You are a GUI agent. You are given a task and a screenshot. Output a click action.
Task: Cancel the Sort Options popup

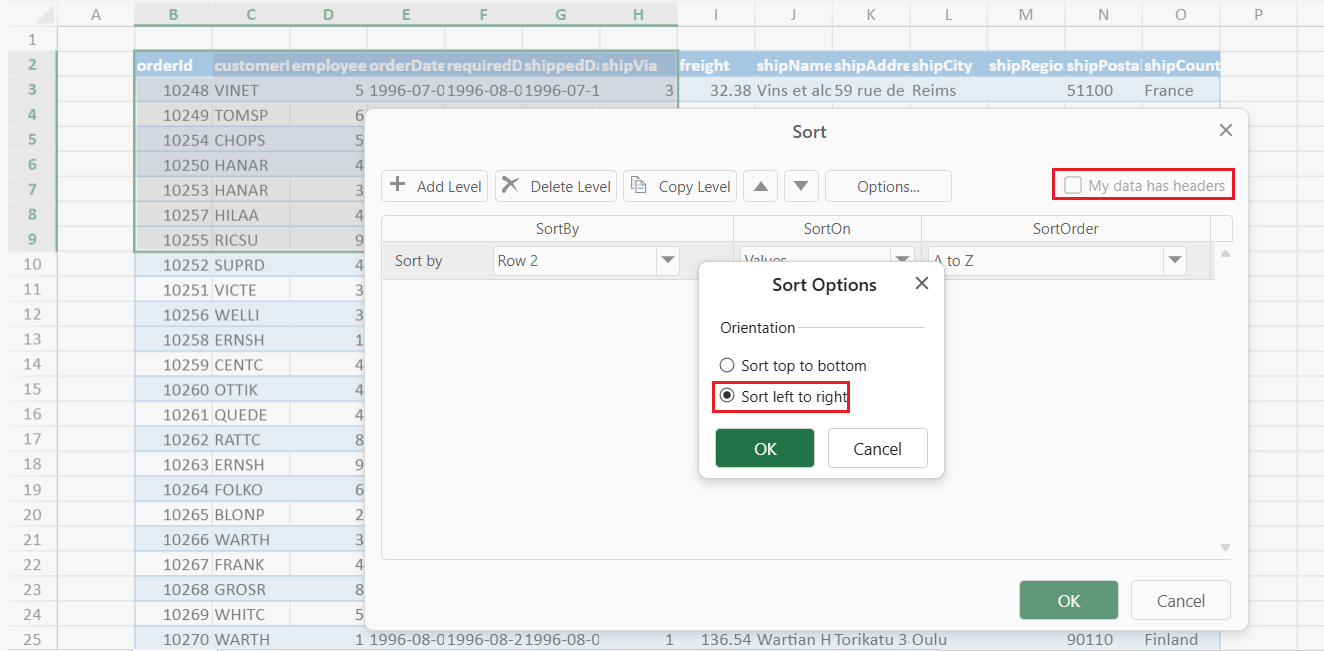[x=877, y=449]
